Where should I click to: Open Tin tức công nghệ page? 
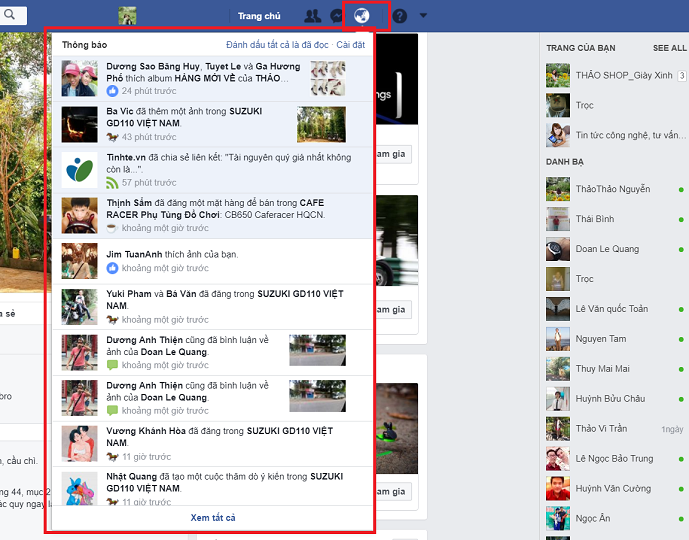(x=616, y=135)
